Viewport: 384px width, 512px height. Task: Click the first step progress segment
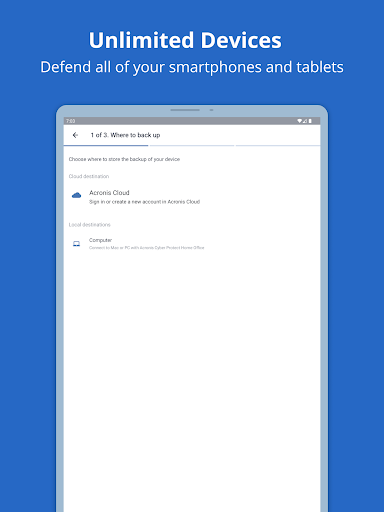point(106,146)
